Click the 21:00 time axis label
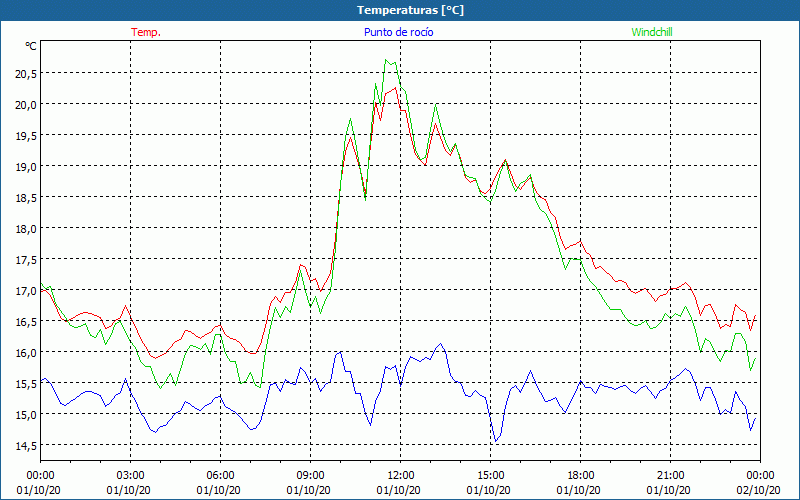This screenshot has height=500, width=800. pos(670,476)
